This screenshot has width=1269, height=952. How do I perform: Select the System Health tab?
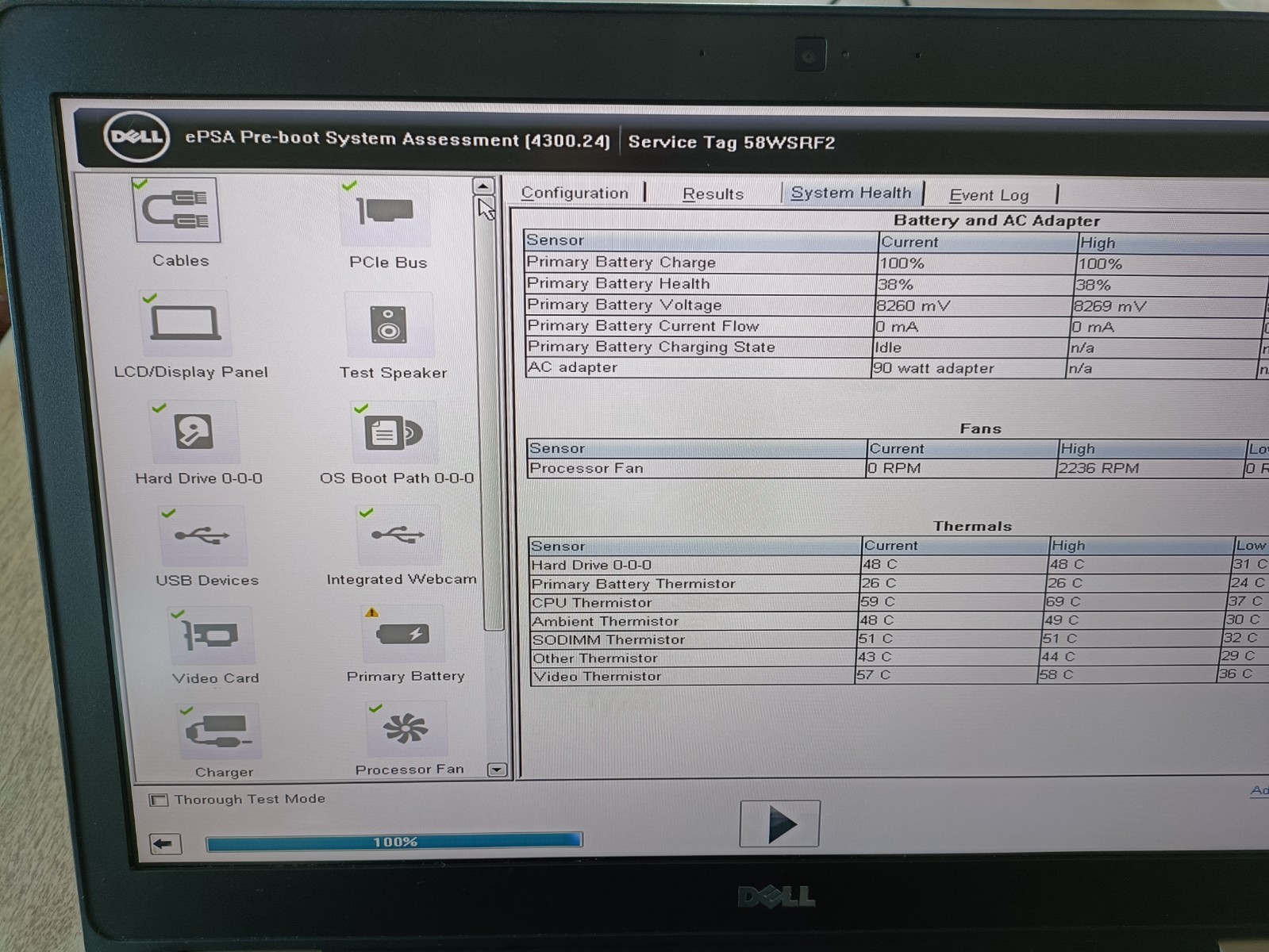point(851,193)
